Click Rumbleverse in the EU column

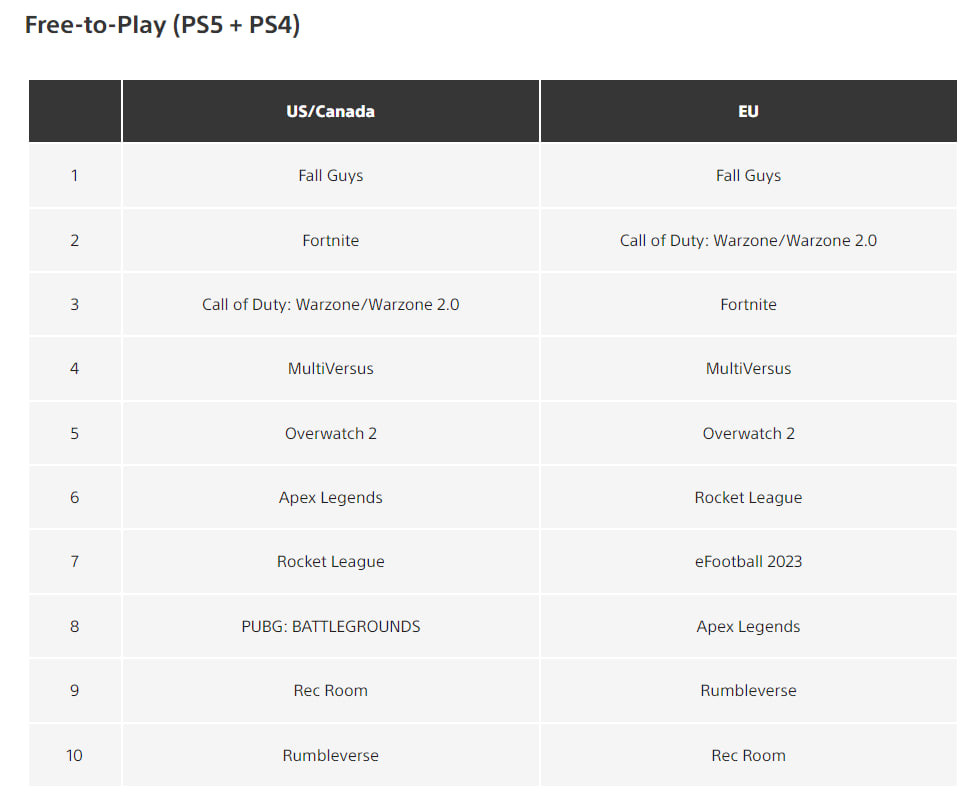(x=748, y=690)
